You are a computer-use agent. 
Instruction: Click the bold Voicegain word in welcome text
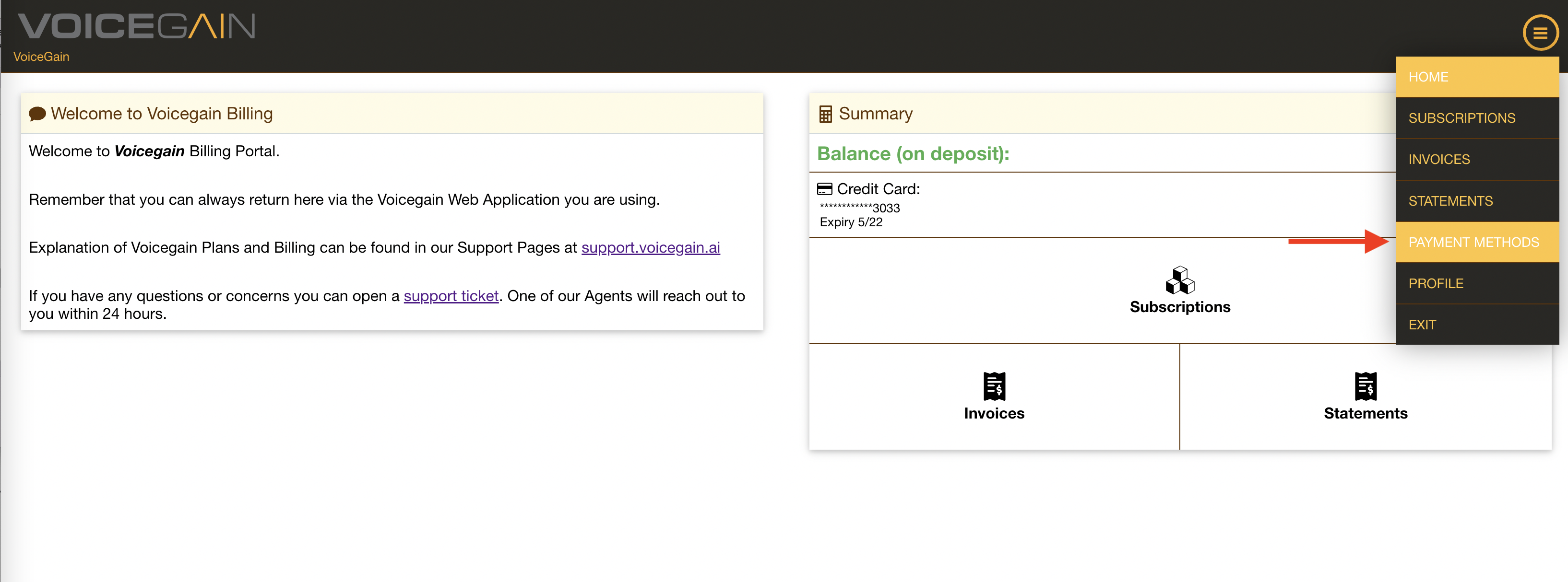(x=149, y=151)
